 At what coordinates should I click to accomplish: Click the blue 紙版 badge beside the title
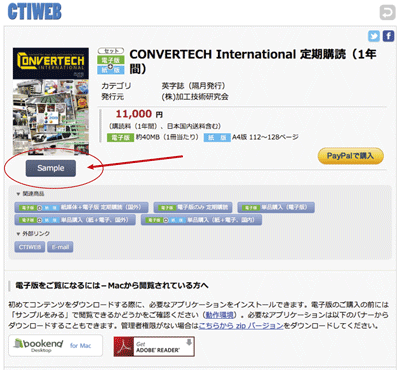coord(111,70)
